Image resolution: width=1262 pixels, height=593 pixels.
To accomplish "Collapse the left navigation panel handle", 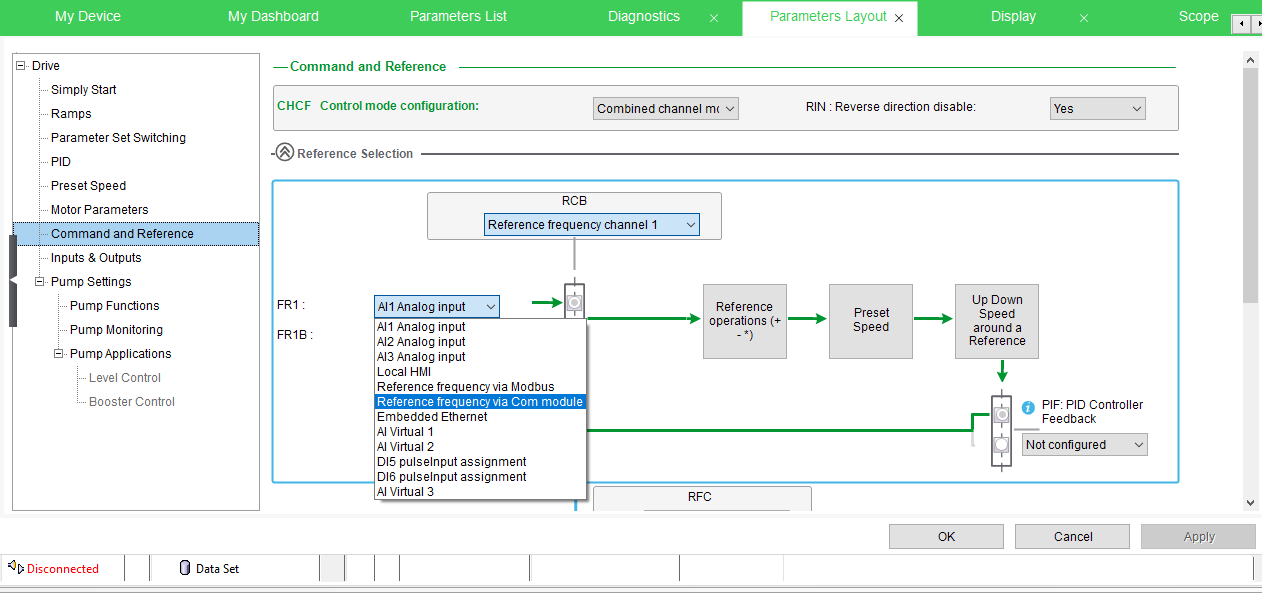I will point(13,281).
